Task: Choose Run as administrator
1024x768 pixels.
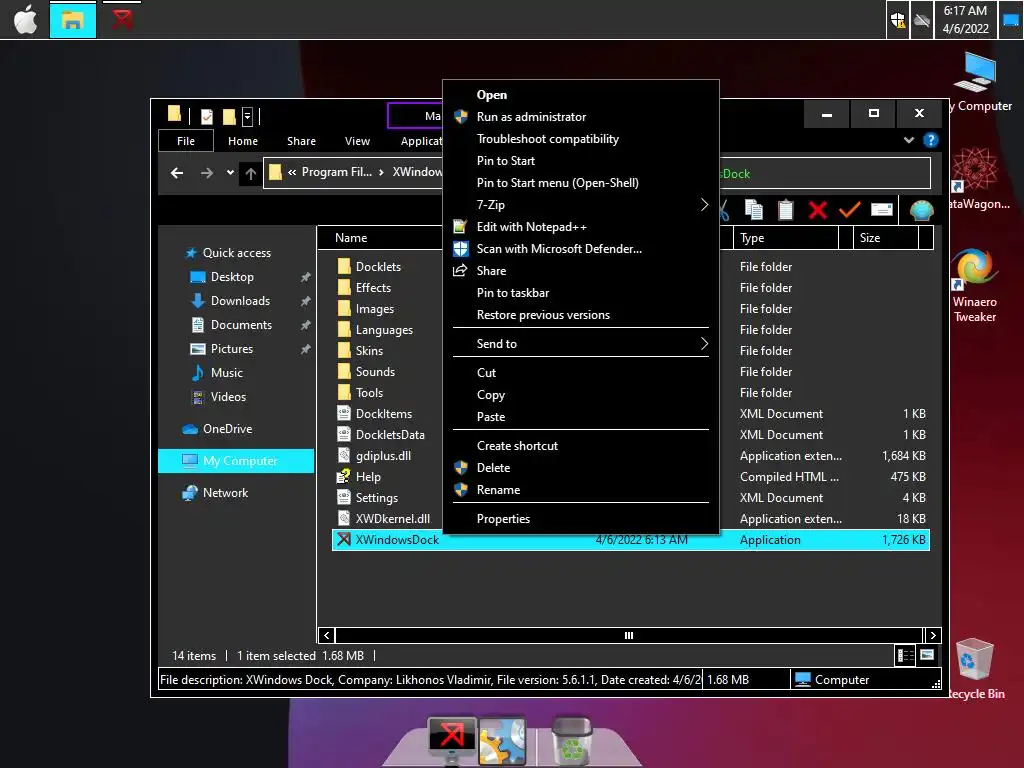Action: coord(531,117)
